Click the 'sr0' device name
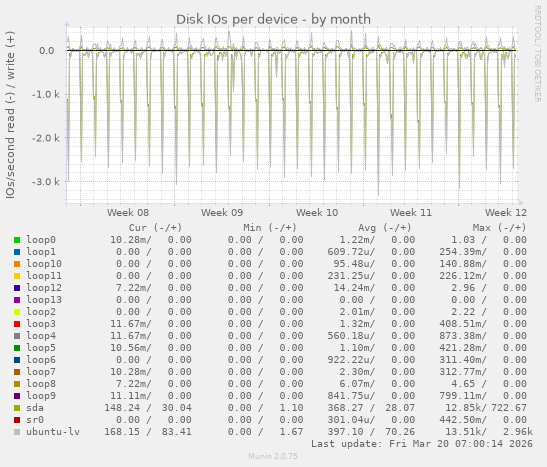Screen dimensions: 547x467 [x=35, y=420]
